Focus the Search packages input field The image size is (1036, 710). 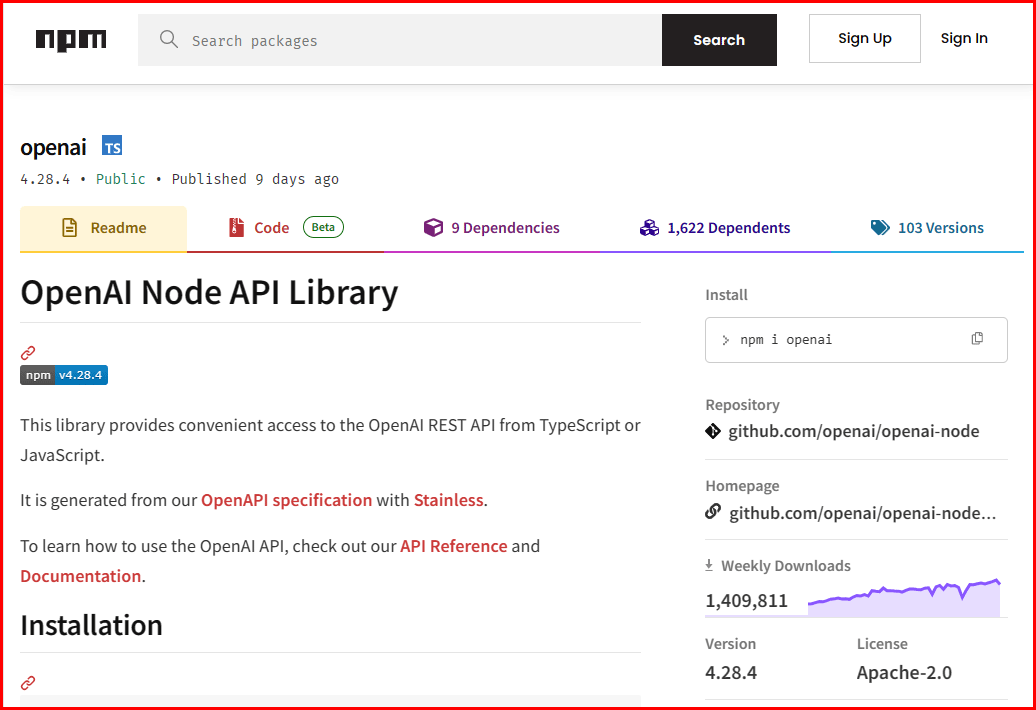[x=400, y=40]
